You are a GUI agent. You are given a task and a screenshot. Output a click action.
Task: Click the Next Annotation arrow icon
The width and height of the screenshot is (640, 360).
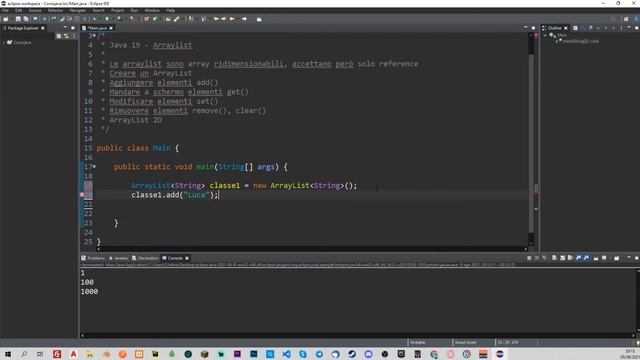pyautogui.click(x=191, y=19)
